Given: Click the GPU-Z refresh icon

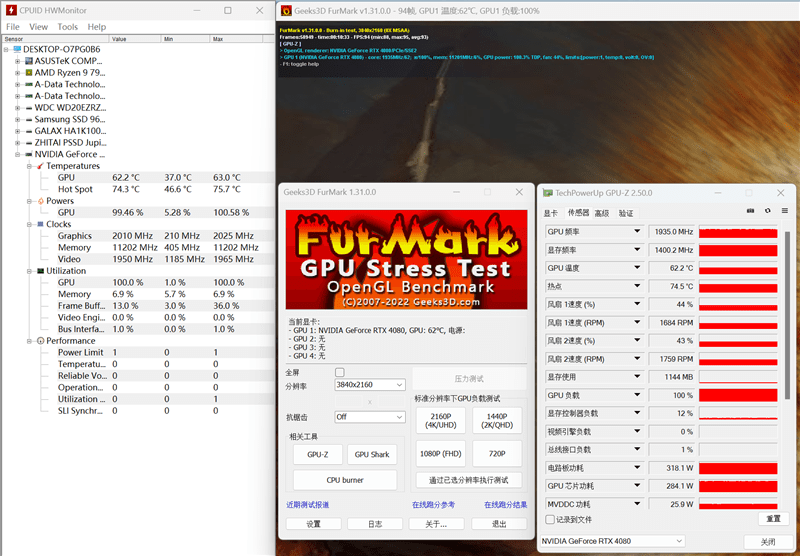Looking at the screenshot, I should 767,211.
